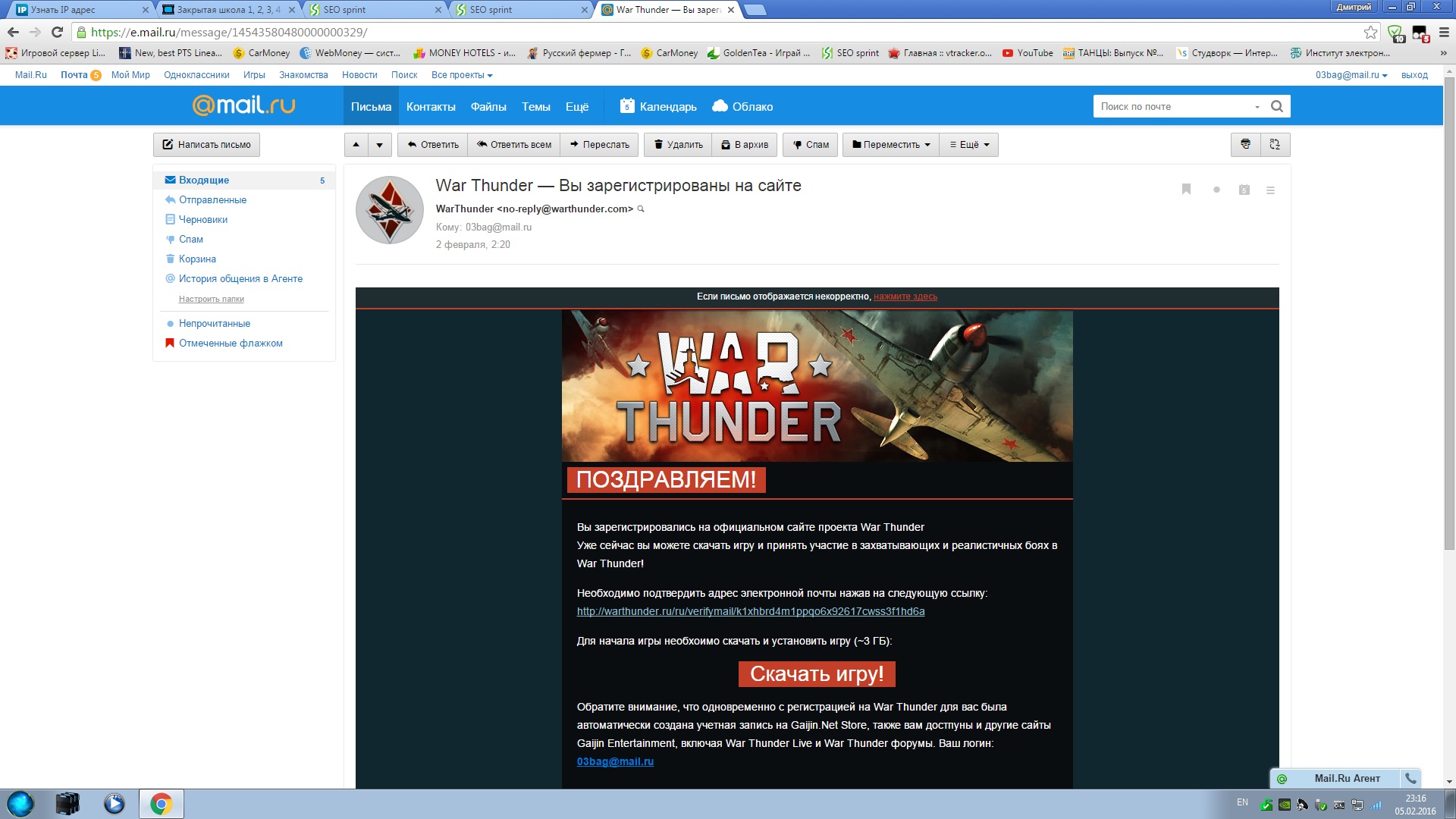This screenshot has width=1456, height=819.
Task: Open media player taskbar icon
Action: pyautogui.click(x=115, y=804)
